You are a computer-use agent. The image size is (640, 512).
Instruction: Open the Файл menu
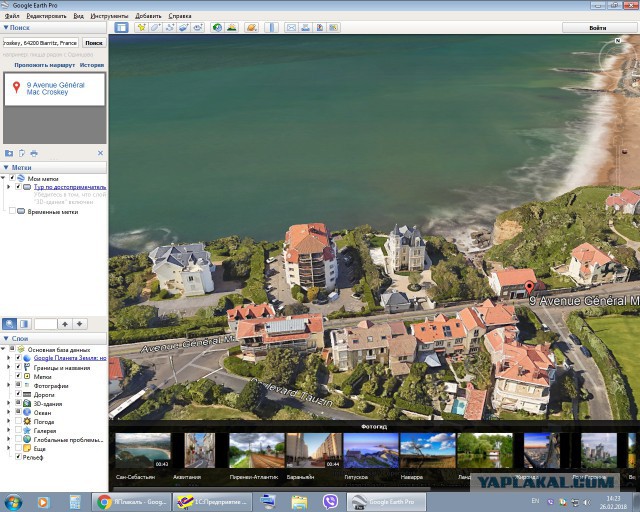pos(12,16)
